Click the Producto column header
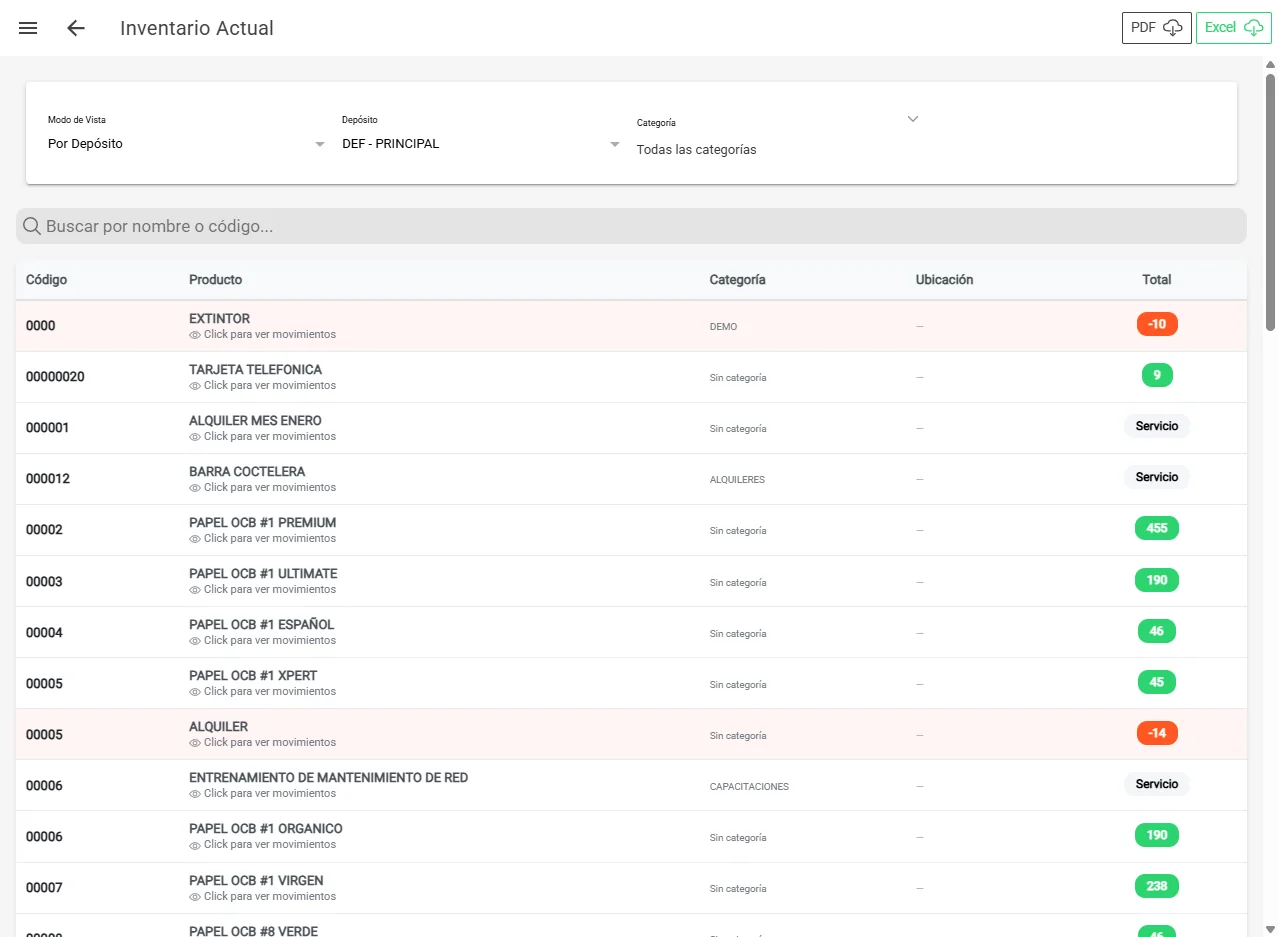 pos(216,280)
